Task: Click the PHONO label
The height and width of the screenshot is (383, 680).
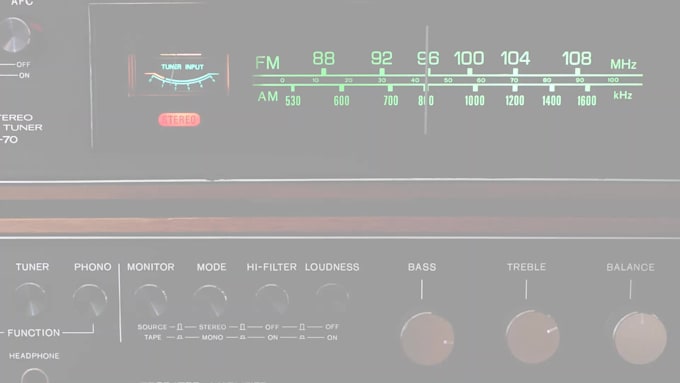Action: pos(92,267)
